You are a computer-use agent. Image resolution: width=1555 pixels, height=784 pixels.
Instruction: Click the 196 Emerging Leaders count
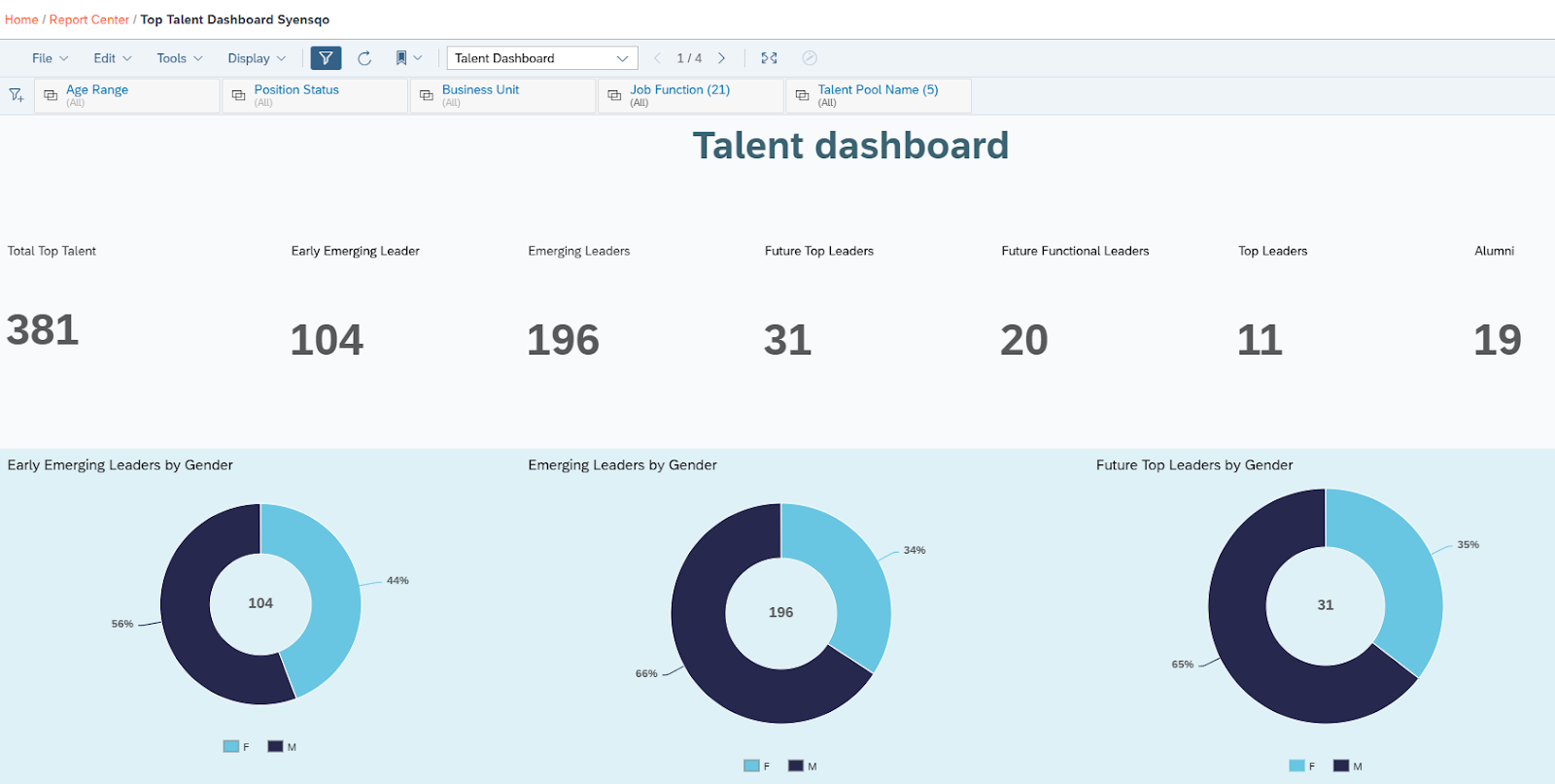pos(563,340)
